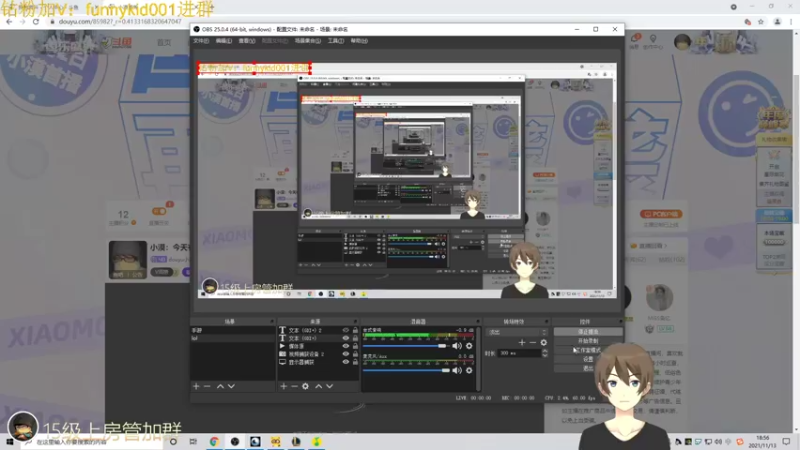Add a new scene with the plus icon
This screenshot has width=800, height=450.
pyautogui.click(x=196, y=386)
